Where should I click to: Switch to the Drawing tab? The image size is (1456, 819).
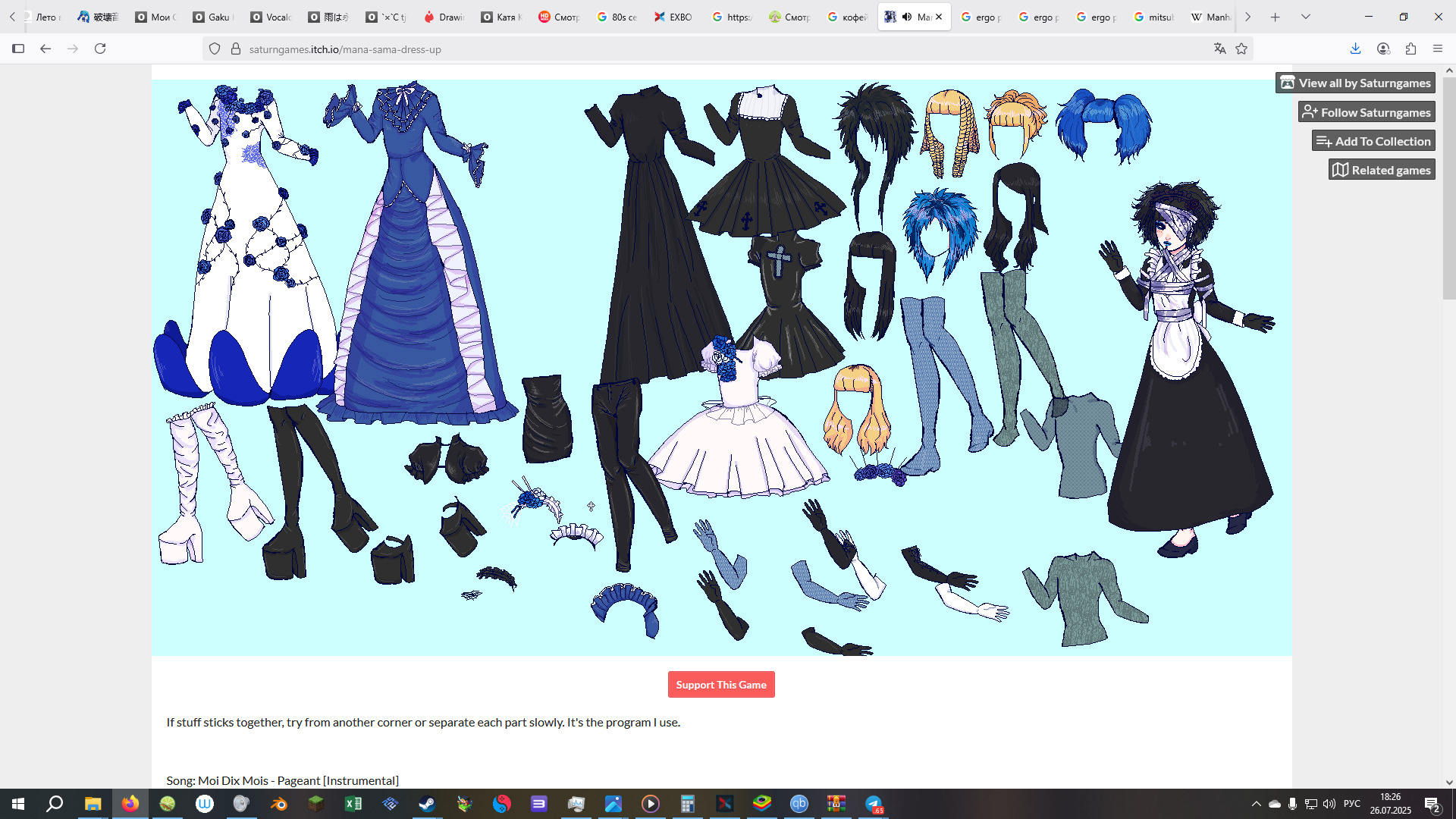pyautogui.click(x=444, y=17)
